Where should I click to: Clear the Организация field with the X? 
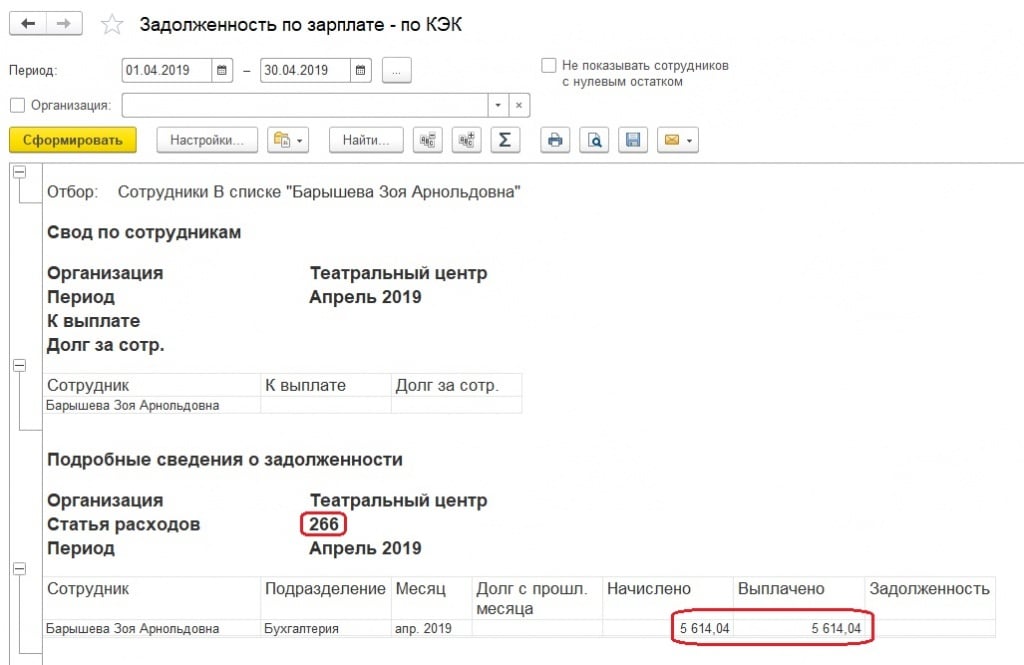pyautogui.click(x=519, y=105)
